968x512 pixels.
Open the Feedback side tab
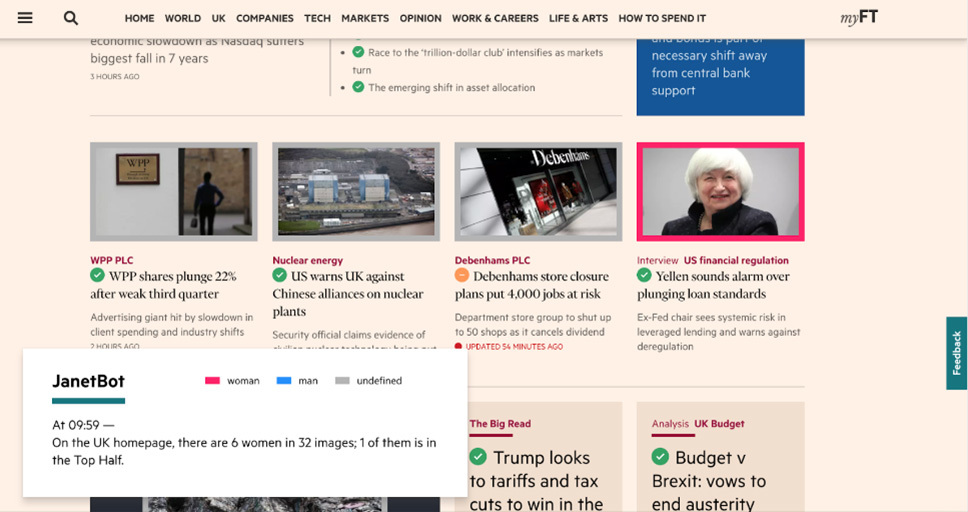pos(956,353)
